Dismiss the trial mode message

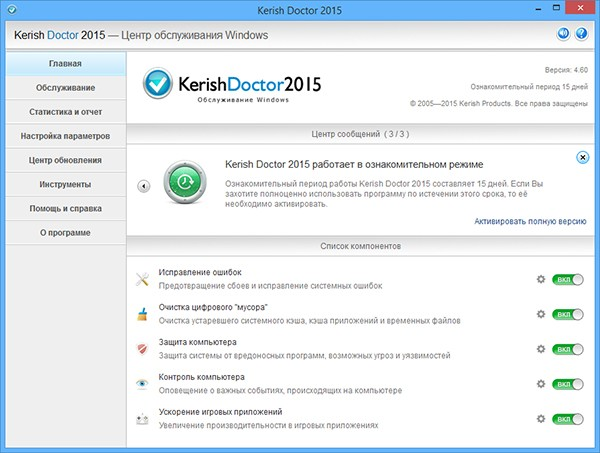[x=582, y=157]
